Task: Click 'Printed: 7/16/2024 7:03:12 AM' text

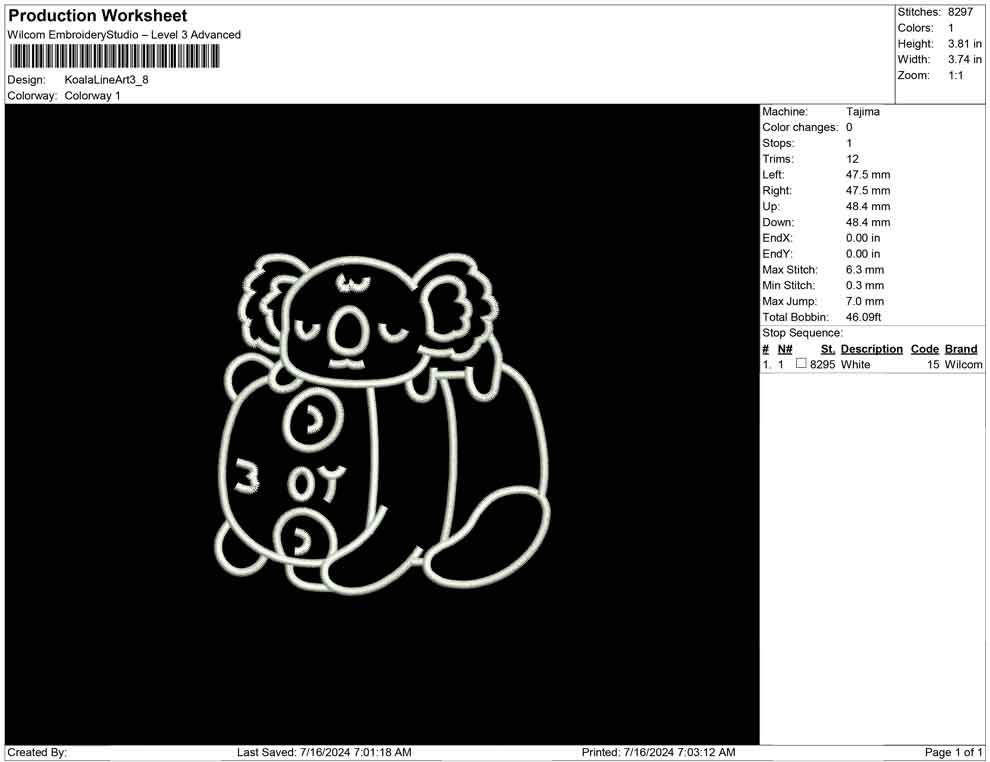Action: point(659,752)
